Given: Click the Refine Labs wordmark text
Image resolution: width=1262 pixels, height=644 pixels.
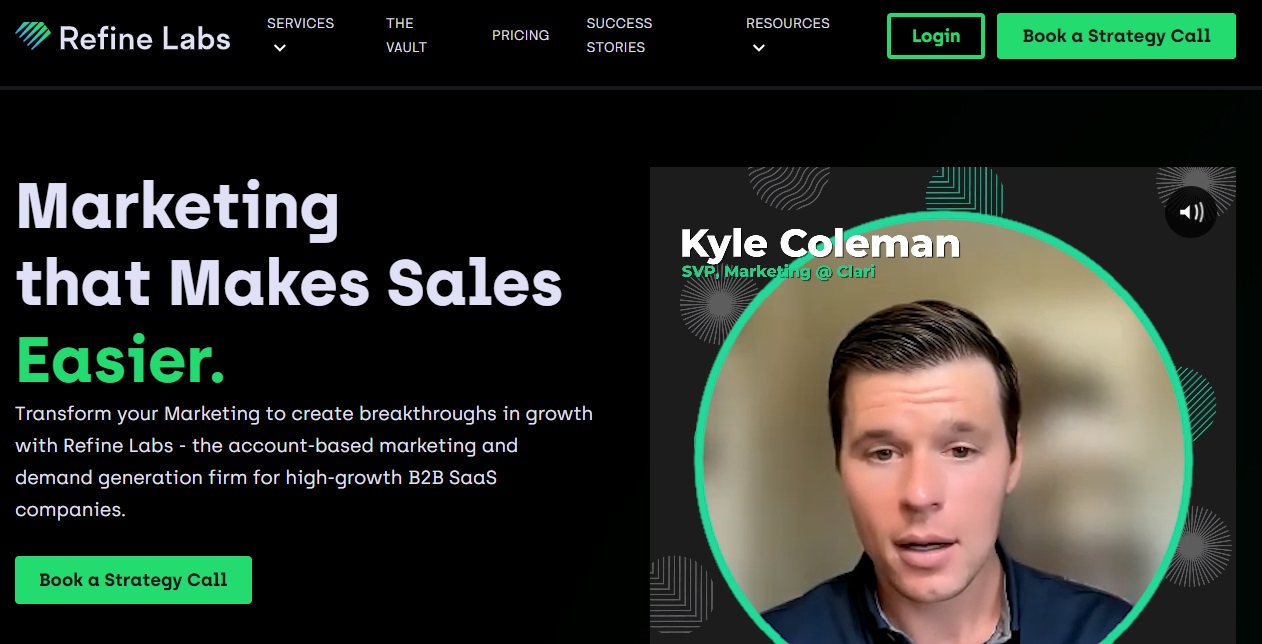Looking at the screenshot, I should (145, 38).
